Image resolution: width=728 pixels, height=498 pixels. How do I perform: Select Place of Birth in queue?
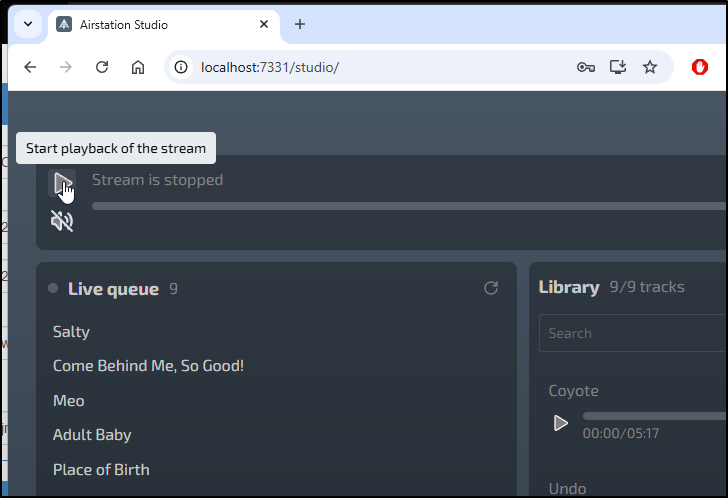tap(101, 470)
